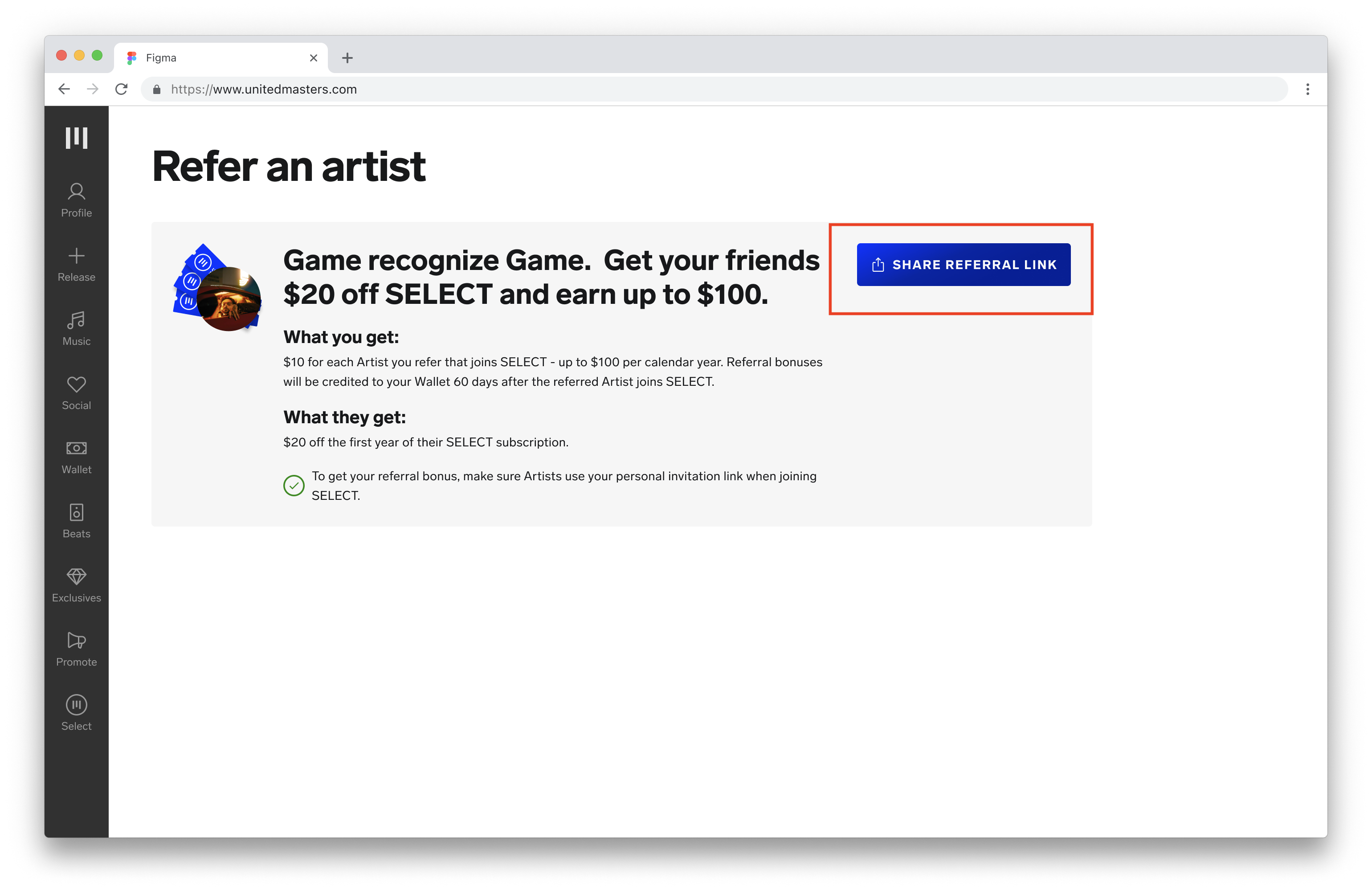Reload the page with refresh button
Screen dimensions: 1372x891
tap(121, 90)
